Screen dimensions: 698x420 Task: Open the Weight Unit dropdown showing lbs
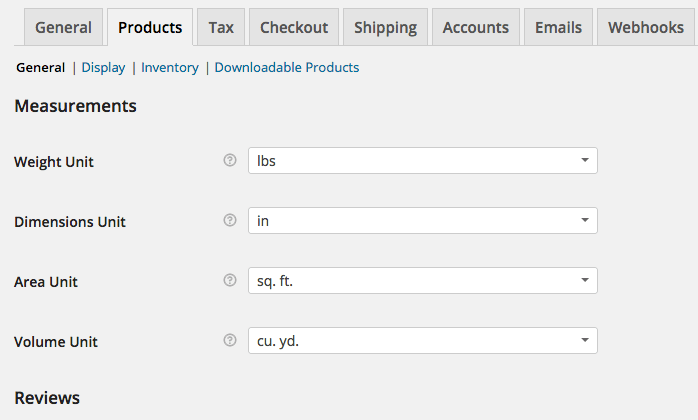[422, 160]
